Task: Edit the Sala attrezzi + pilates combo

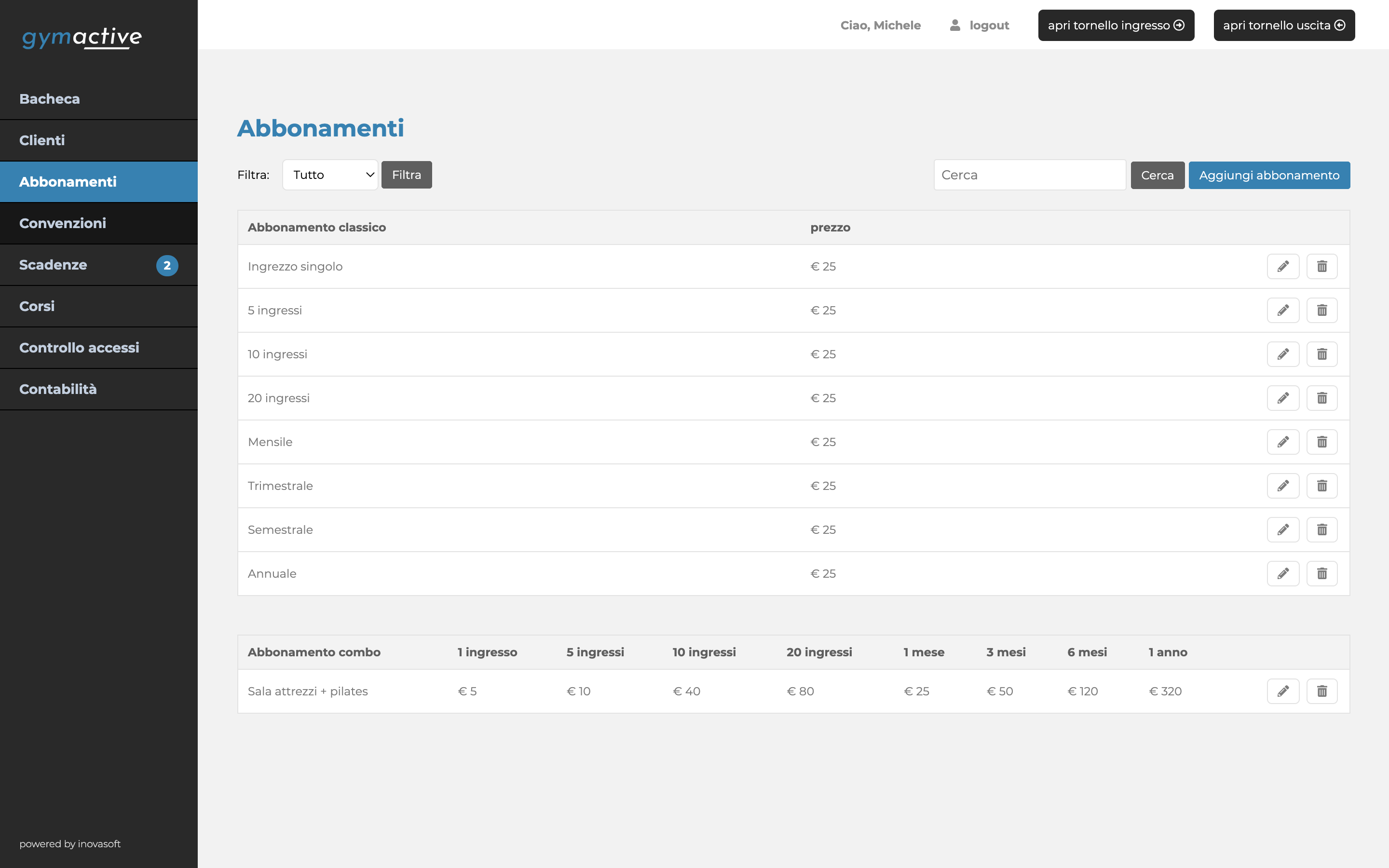Action: 1283,691
